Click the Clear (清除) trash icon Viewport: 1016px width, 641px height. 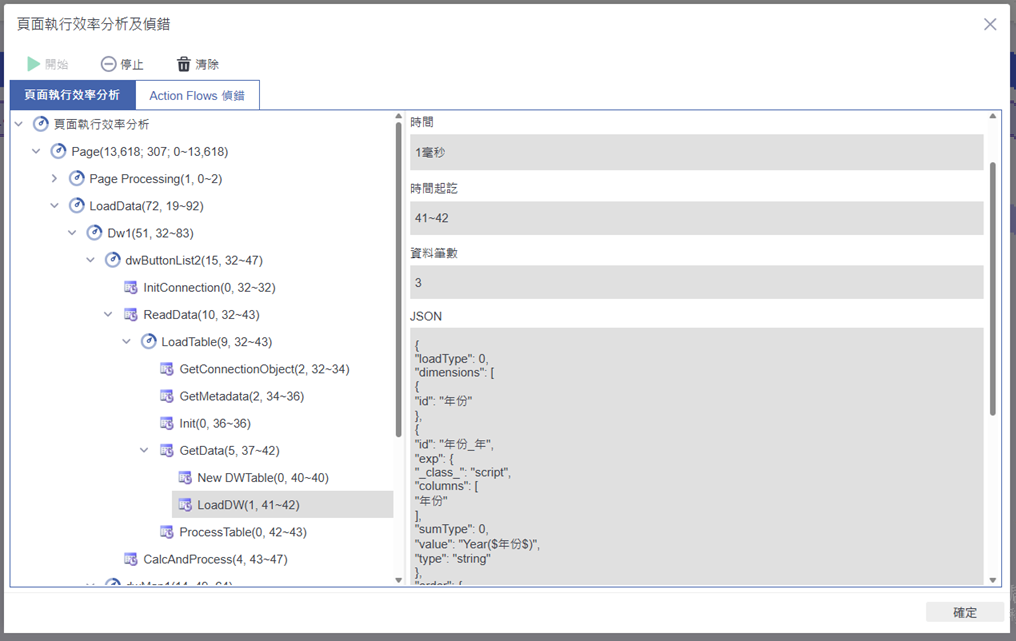[184, 64]
